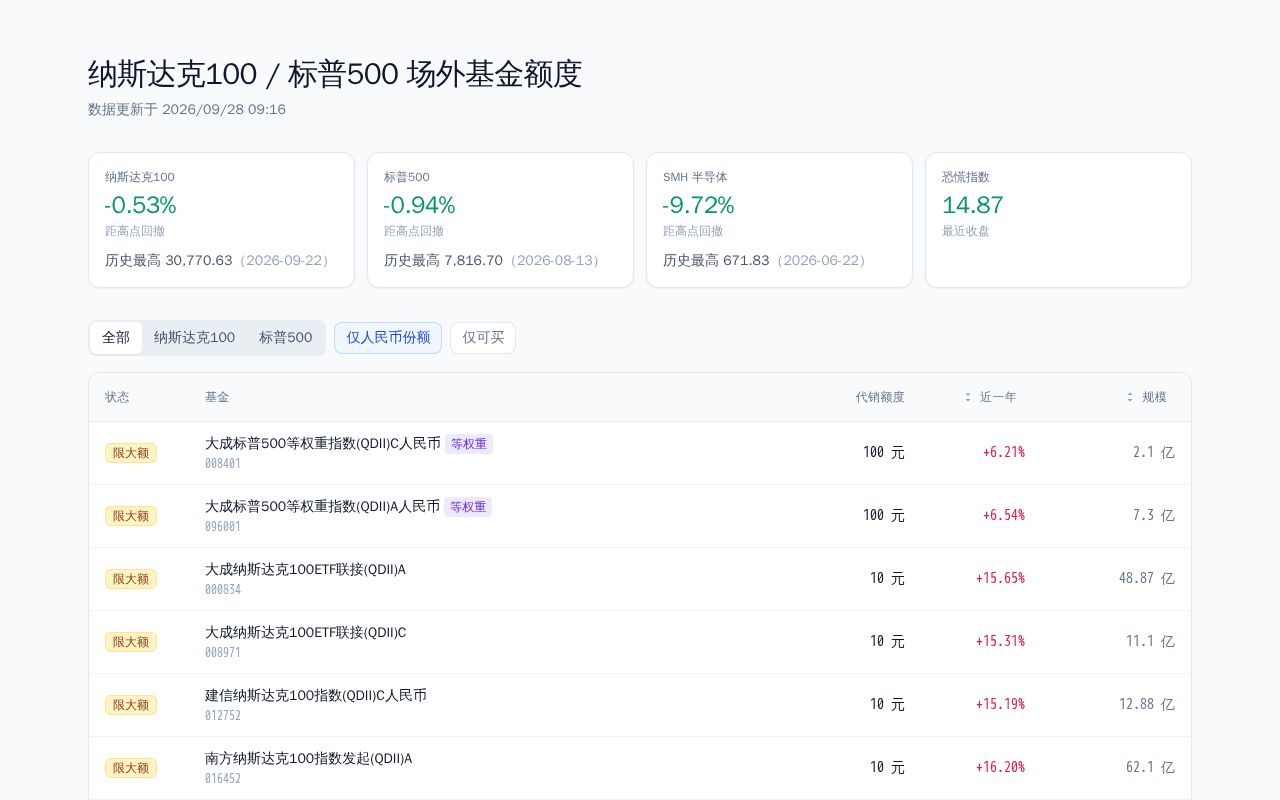Click the page title heading
The height and width of the screenshot is (800, 1280).
pos(335,74)
